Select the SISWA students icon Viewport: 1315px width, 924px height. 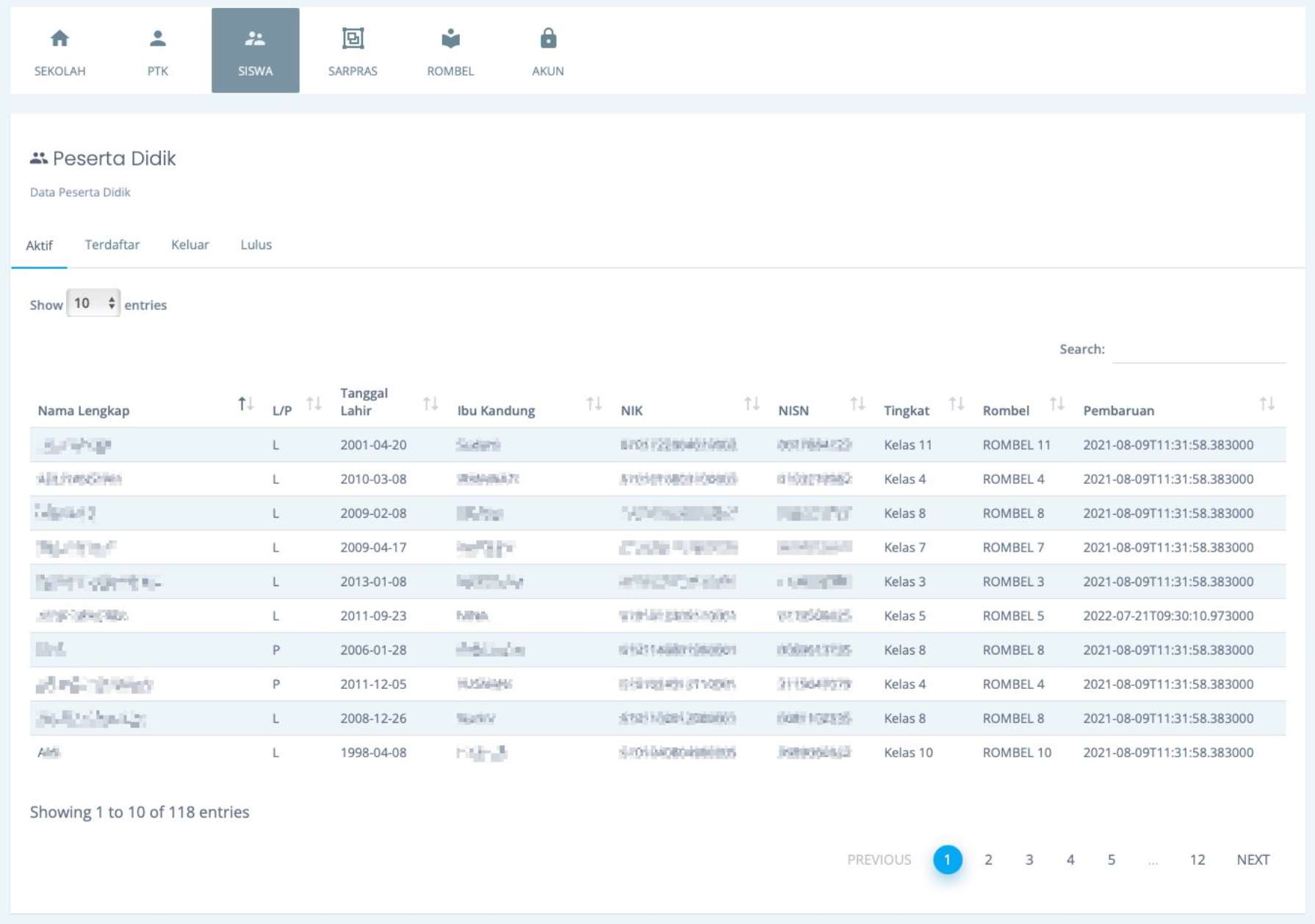[255, 38]
